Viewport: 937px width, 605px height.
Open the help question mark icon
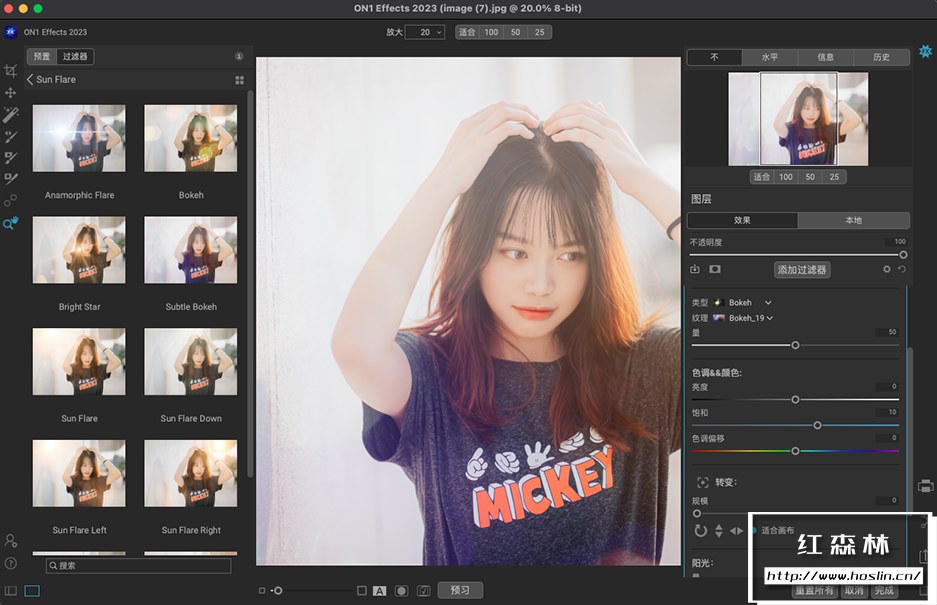[x=10, y=563]
